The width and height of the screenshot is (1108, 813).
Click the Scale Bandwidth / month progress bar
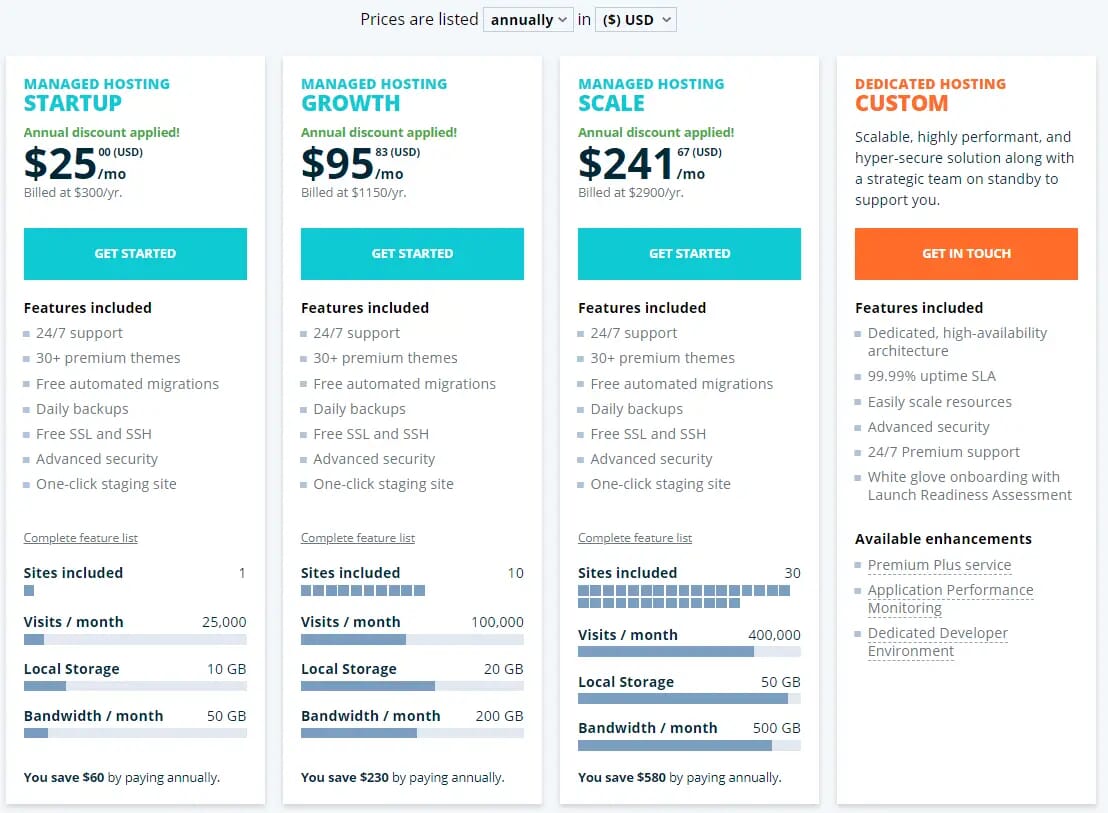(689, 745)
